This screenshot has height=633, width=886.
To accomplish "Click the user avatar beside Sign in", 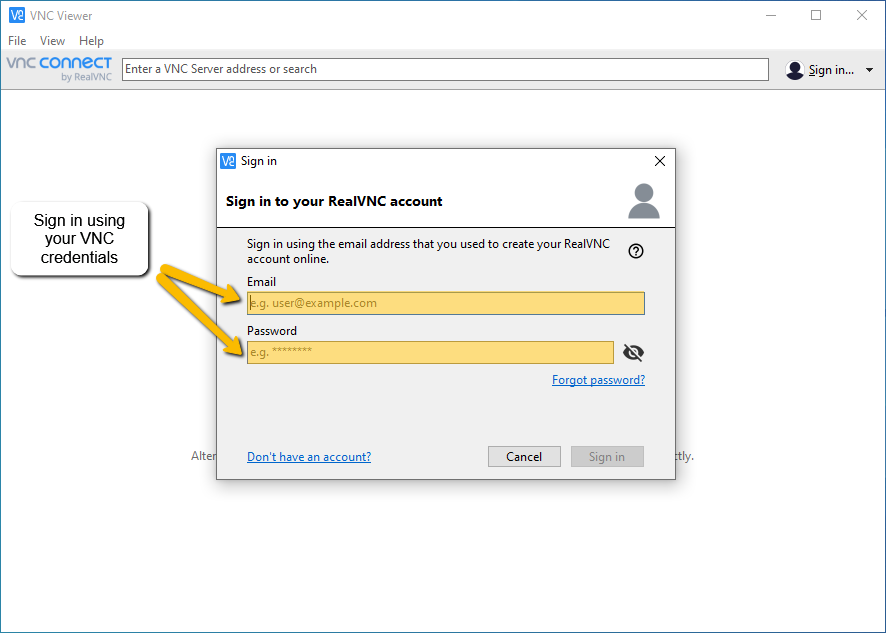I will [795, 70].
